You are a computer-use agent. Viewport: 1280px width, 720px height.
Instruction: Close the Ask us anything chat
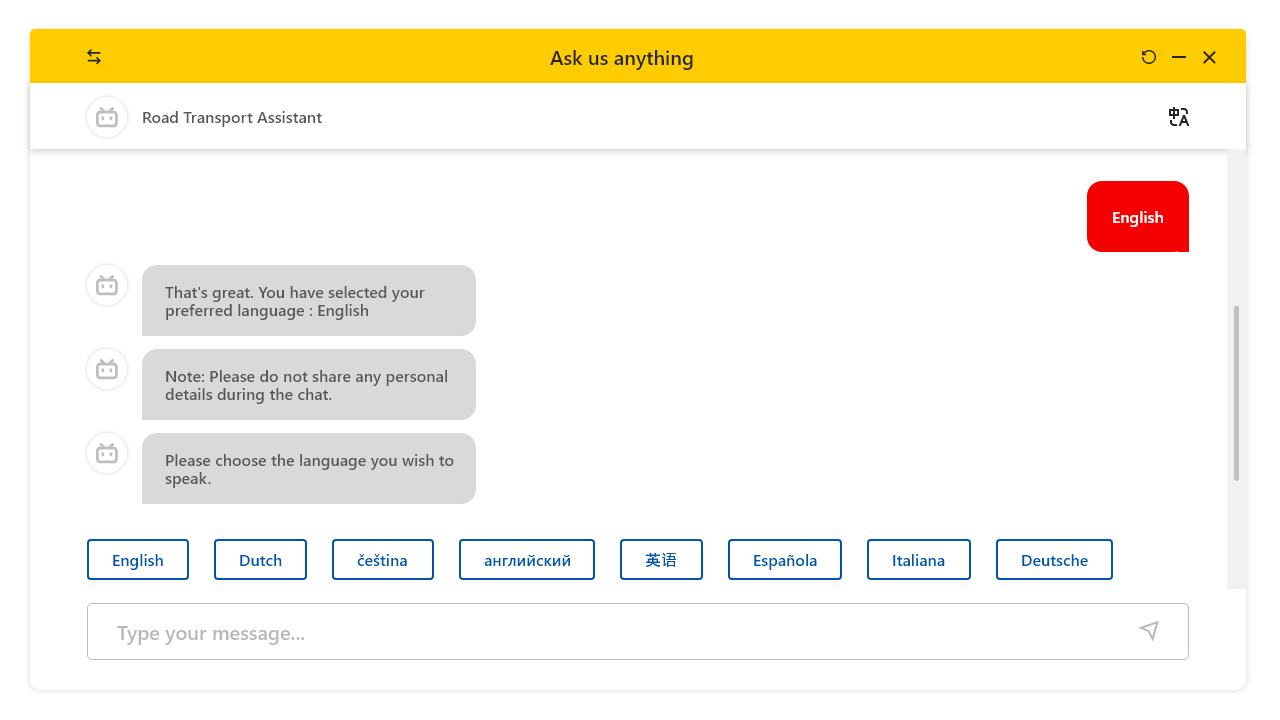click(x=1209, y=57)
